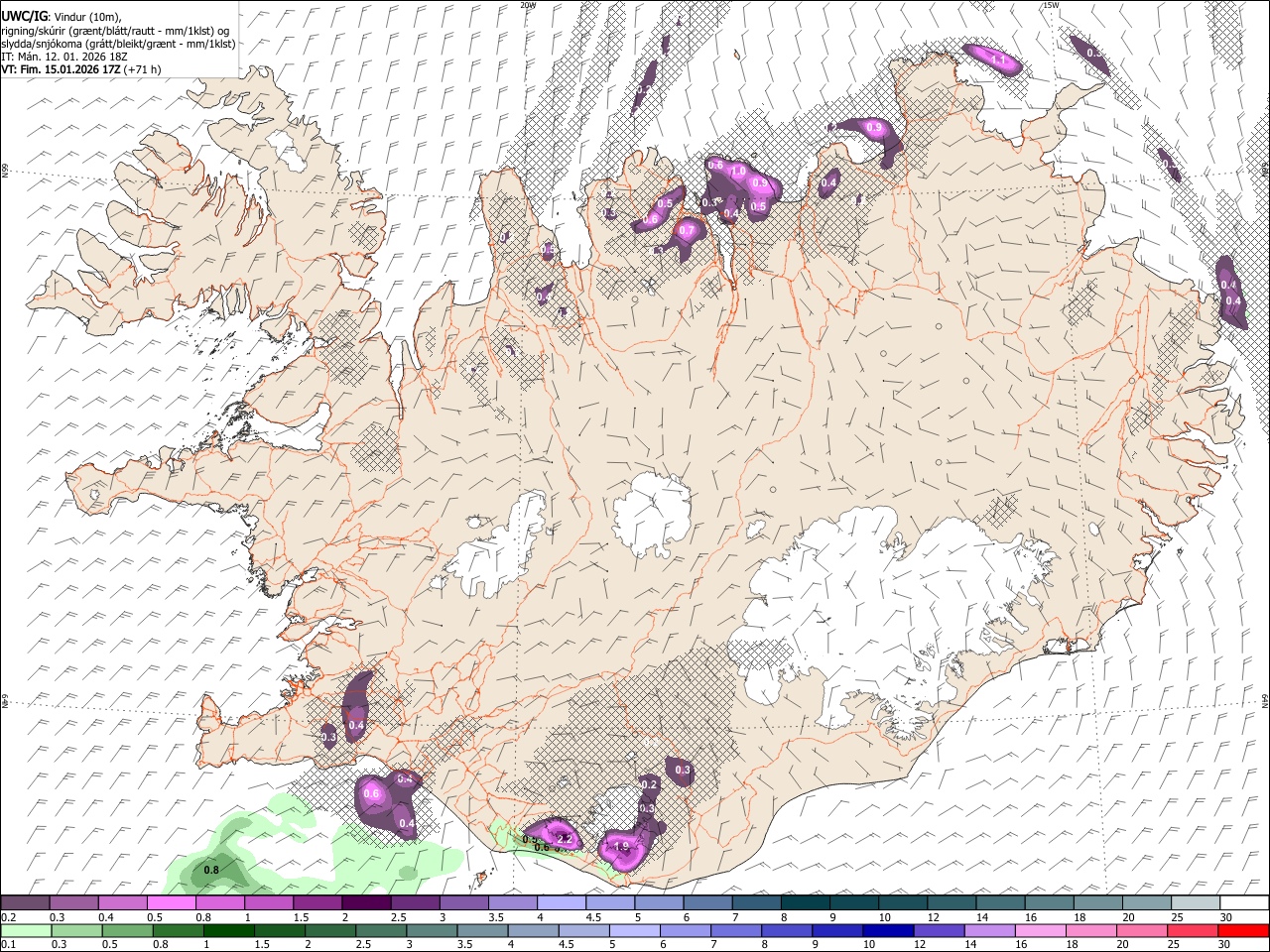Pick bottom-row legend swatch between 0.1 and 0.3
Image resolution: width=1270 pixels, height=952 pixels.
[x=25, y=930]
